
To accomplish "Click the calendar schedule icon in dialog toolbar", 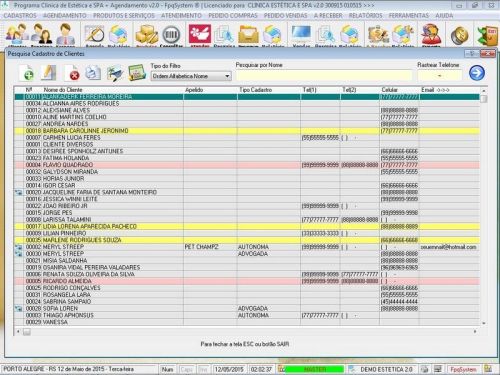I will coord(137,73).
